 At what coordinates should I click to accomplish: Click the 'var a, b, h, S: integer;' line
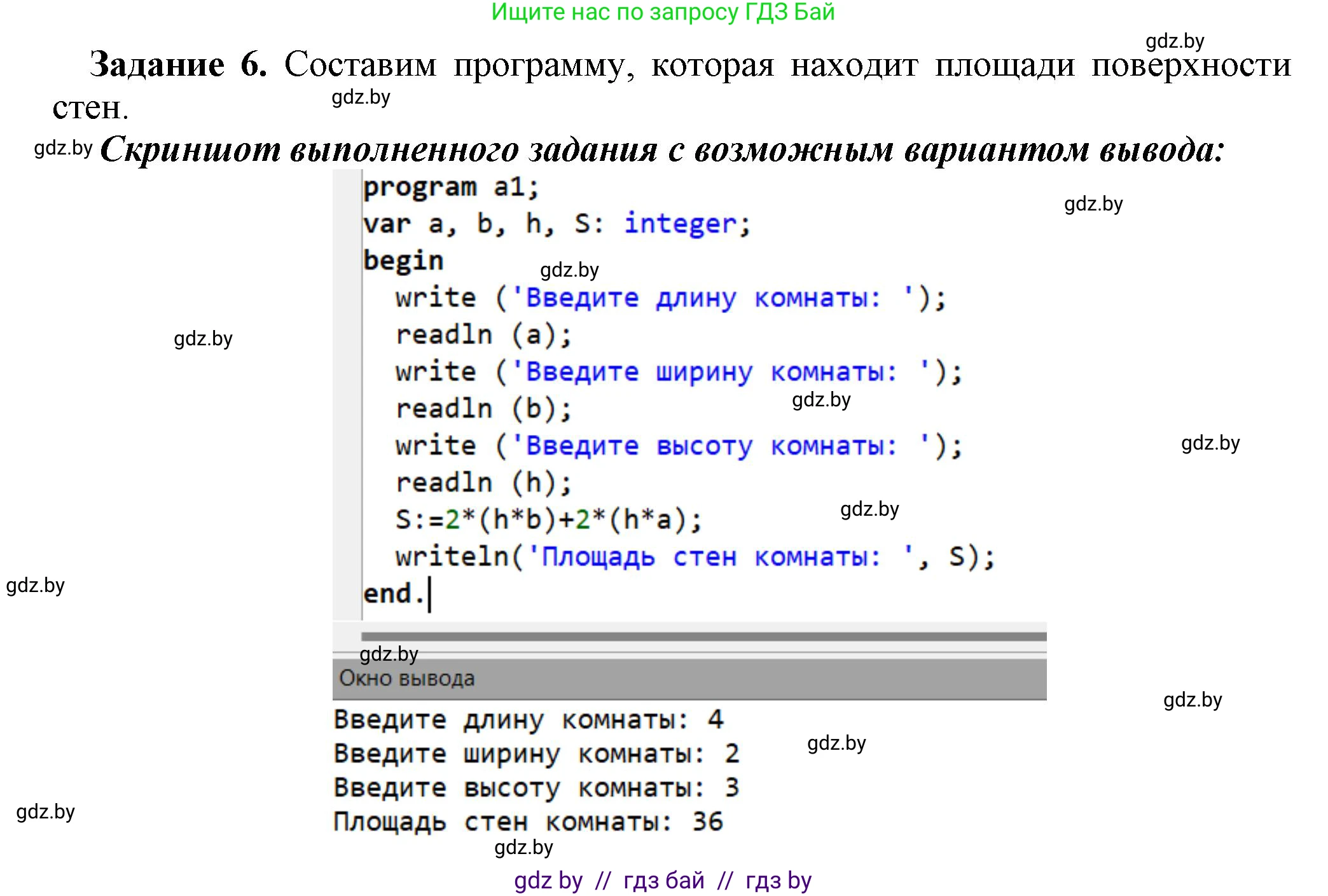557,224
